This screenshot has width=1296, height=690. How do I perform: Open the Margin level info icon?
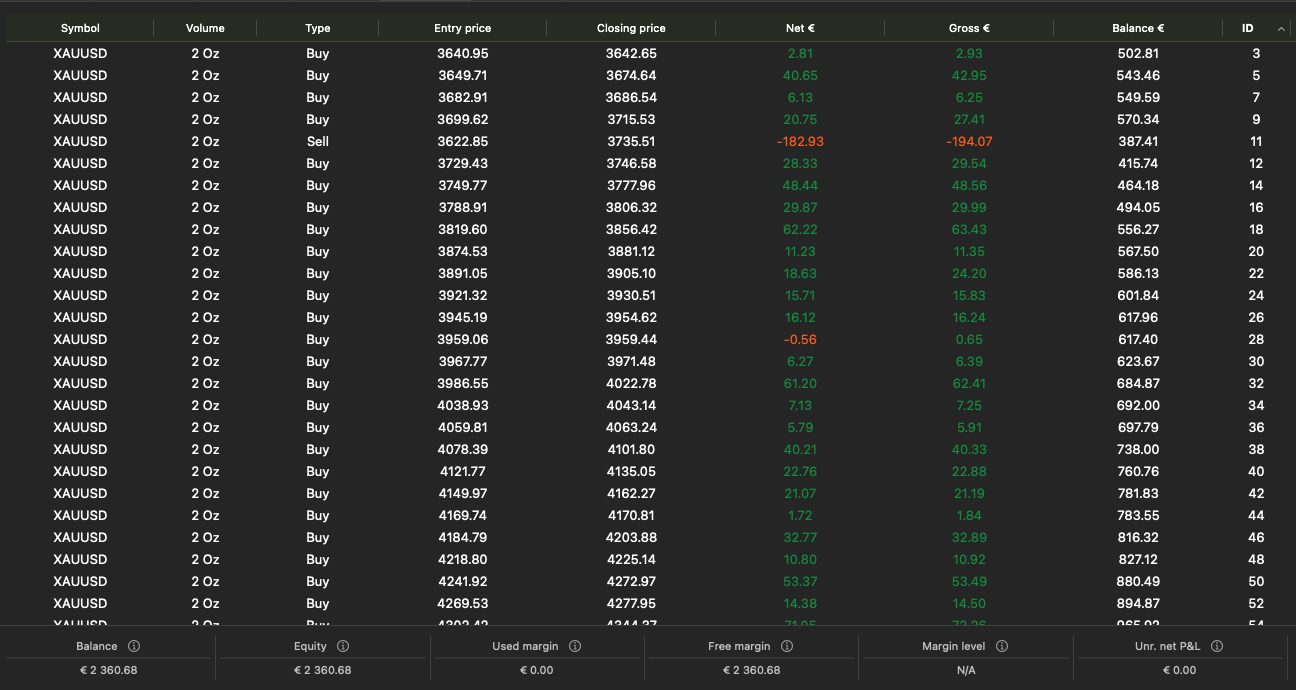1002,645
